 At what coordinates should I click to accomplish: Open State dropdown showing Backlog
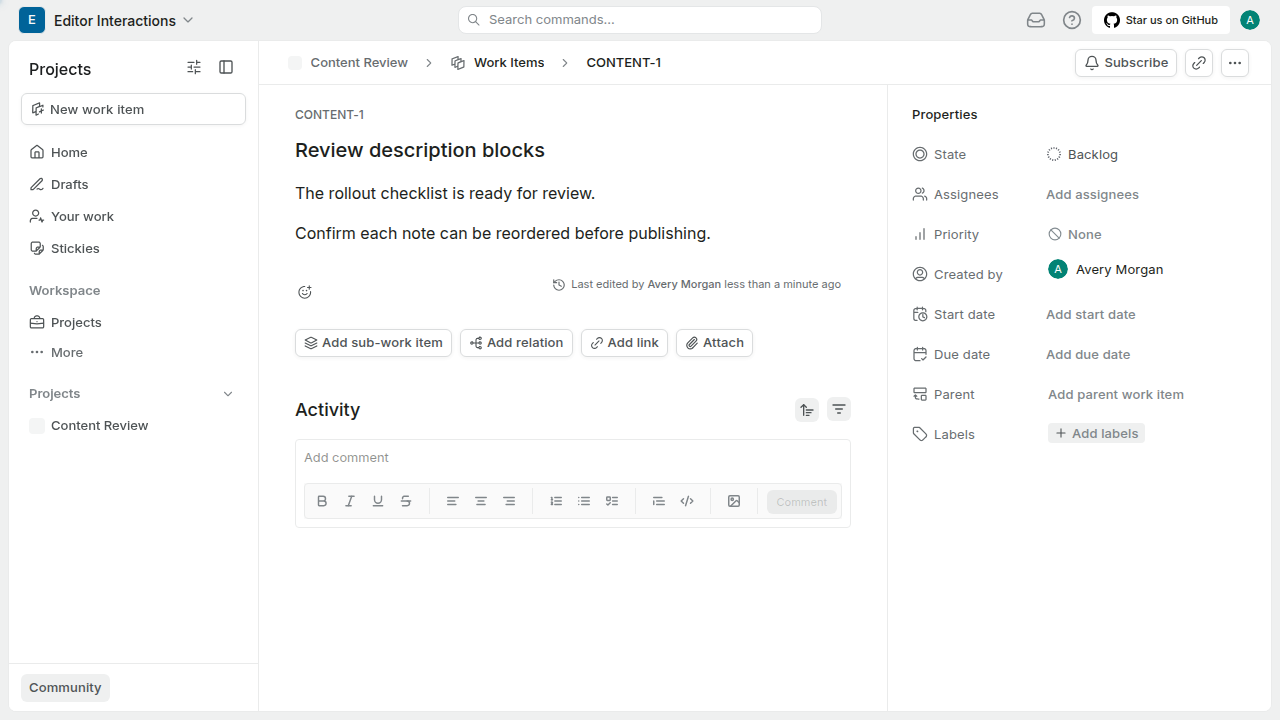click(x=1083, y=155)
